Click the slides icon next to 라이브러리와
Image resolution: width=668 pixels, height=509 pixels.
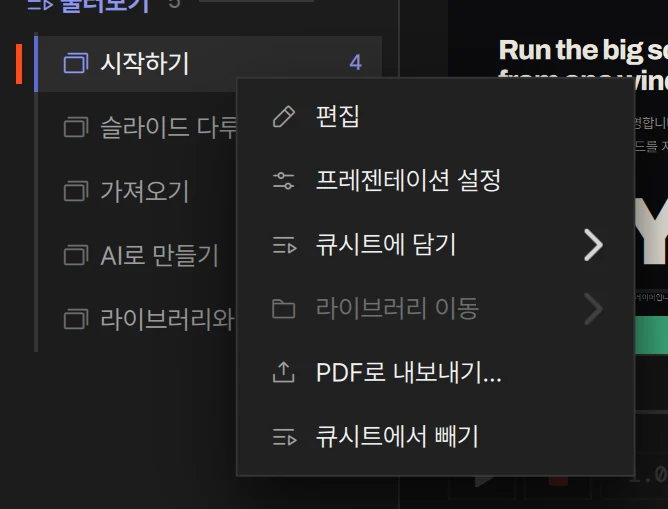(x=76, y=319)
